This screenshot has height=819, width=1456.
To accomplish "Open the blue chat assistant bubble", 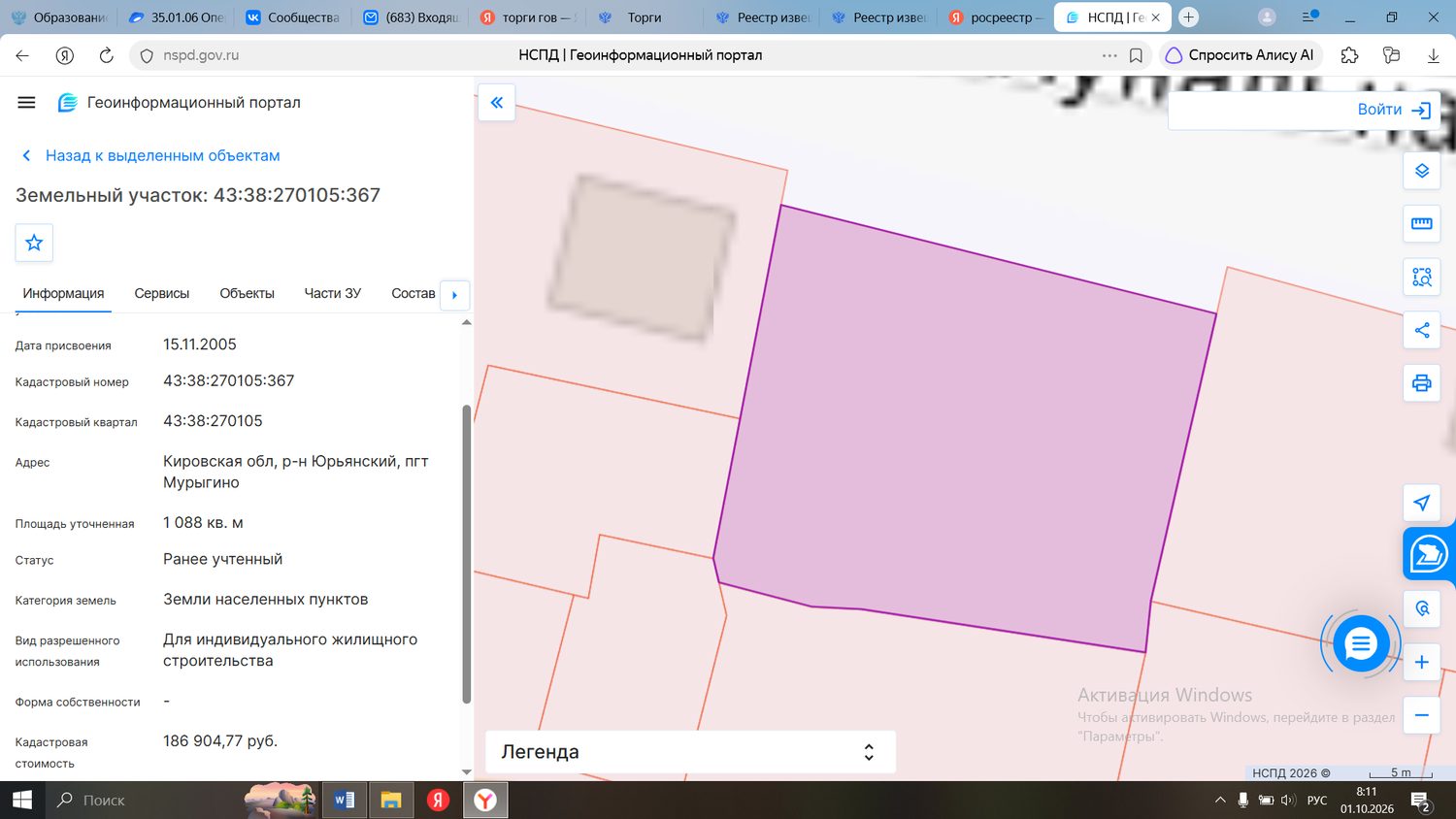I will tap(1361, 642).
